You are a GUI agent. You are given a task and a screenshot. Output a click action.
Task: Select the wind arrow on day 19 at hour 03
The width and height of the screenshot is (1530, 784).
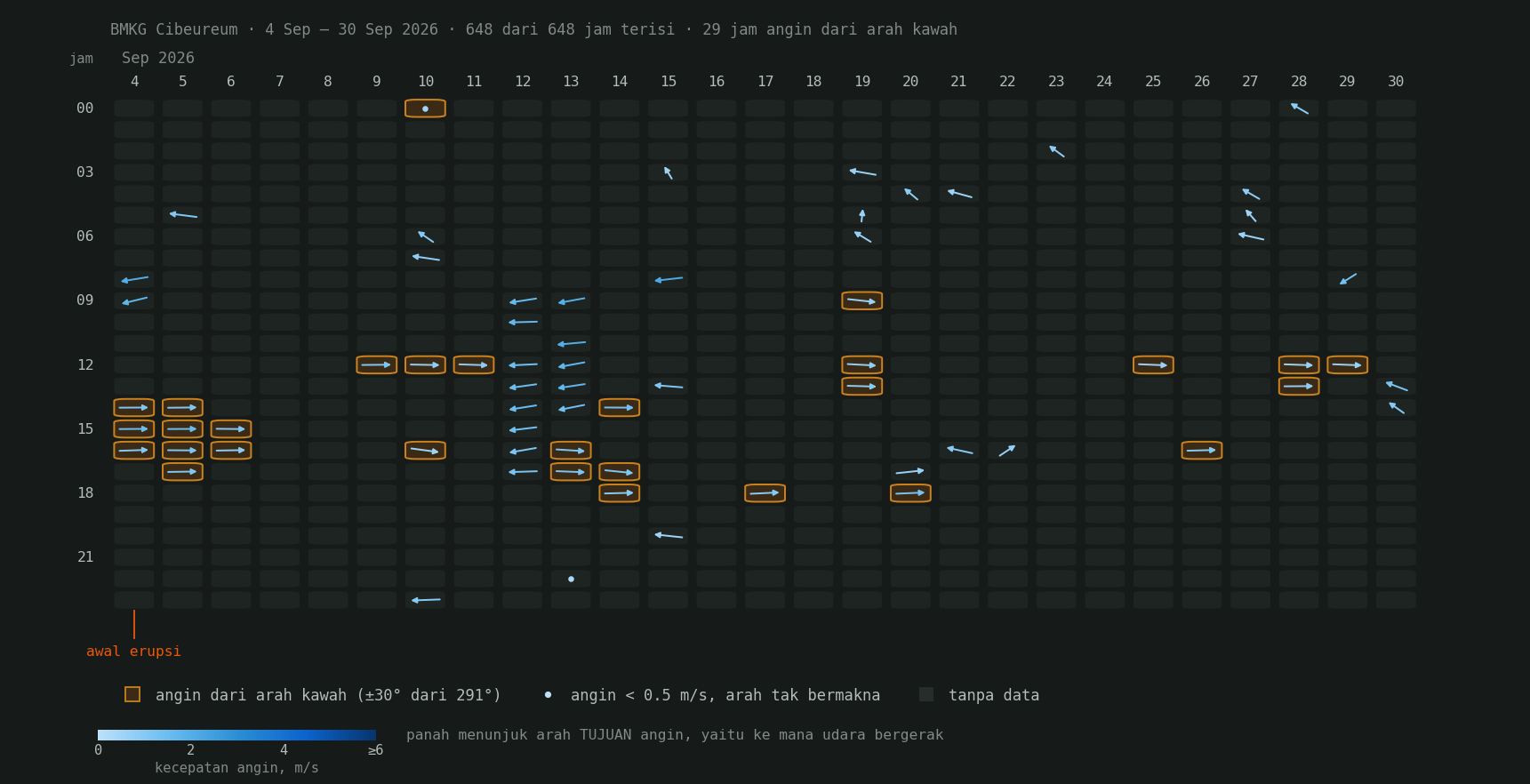click(862, 172)
